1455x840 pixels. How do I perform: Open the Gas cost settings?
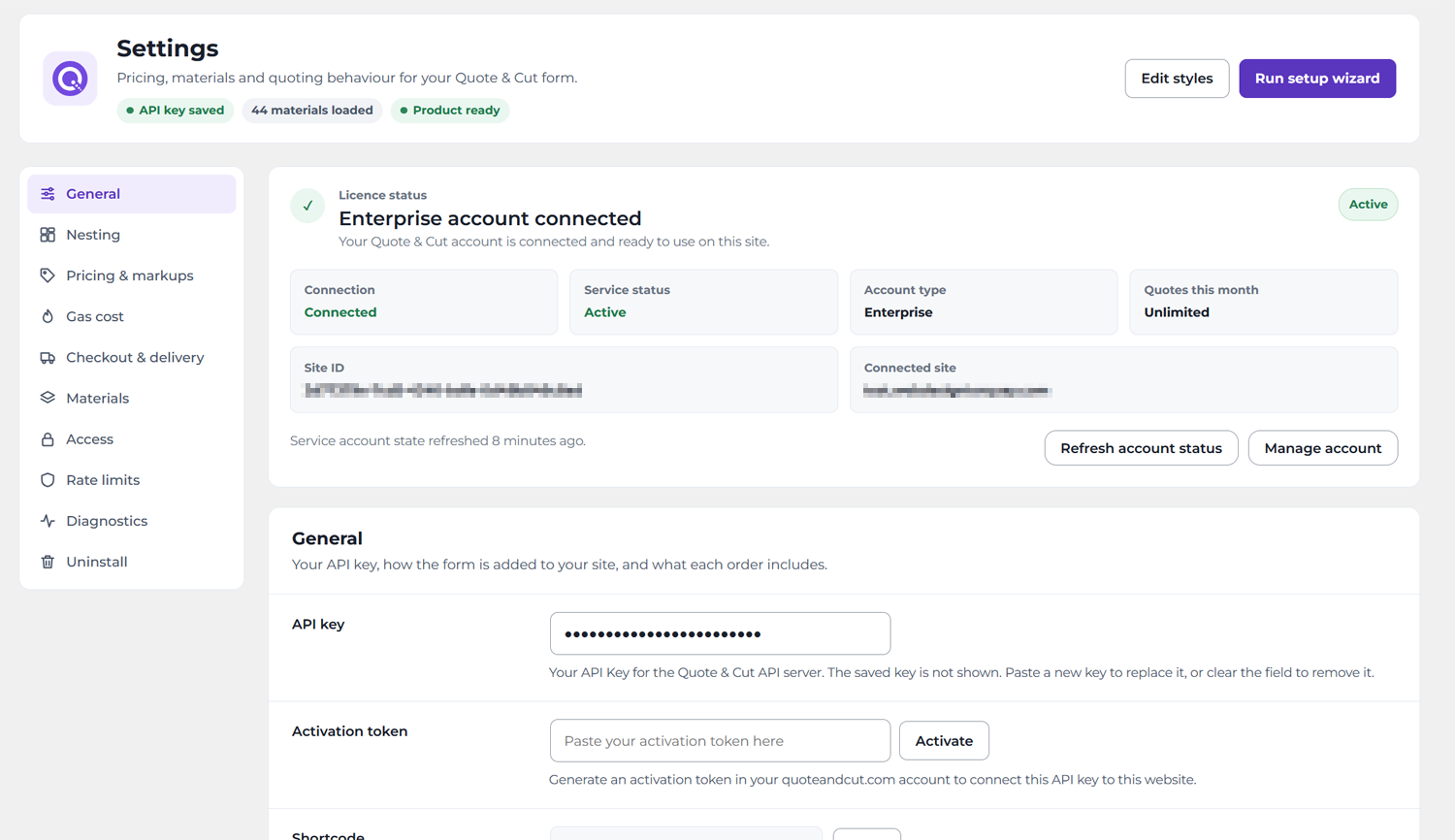point(132,316)
